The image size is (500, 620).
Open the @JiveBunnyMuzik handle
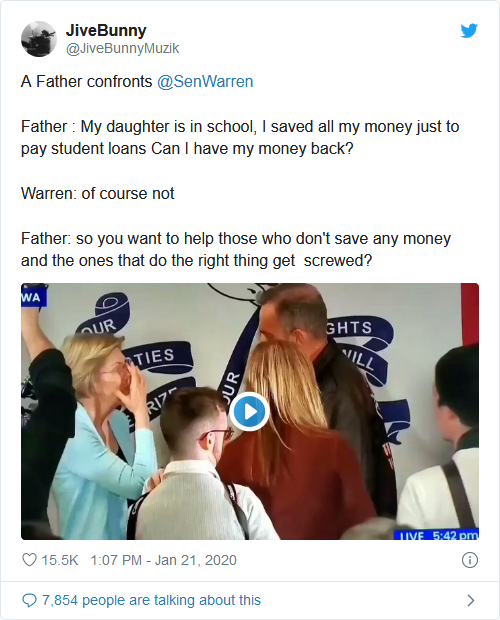[123, 48]
